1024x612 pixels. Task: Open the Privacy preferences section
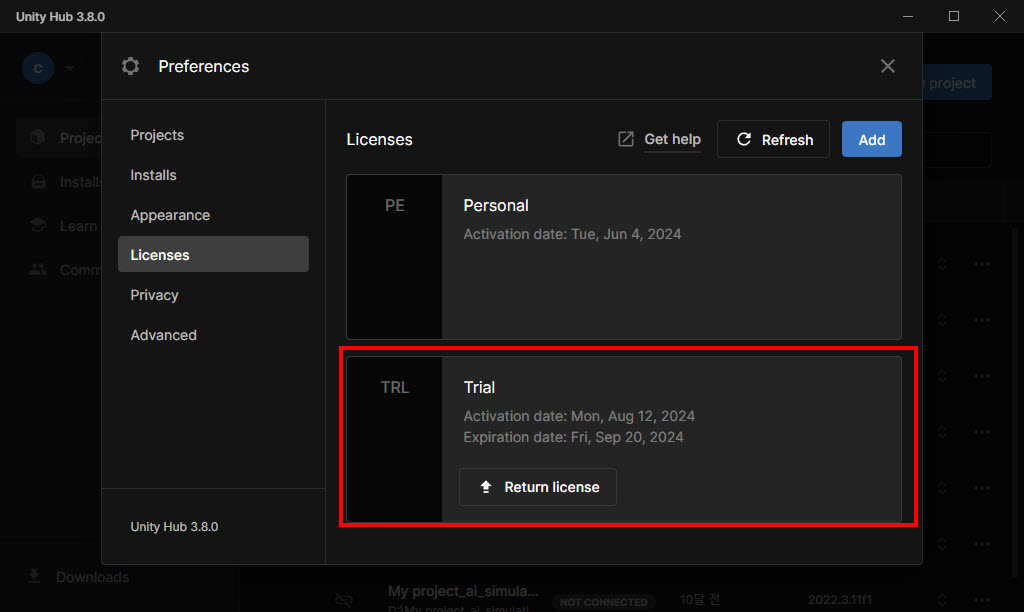pyautogui.click(x=154, y=295)
